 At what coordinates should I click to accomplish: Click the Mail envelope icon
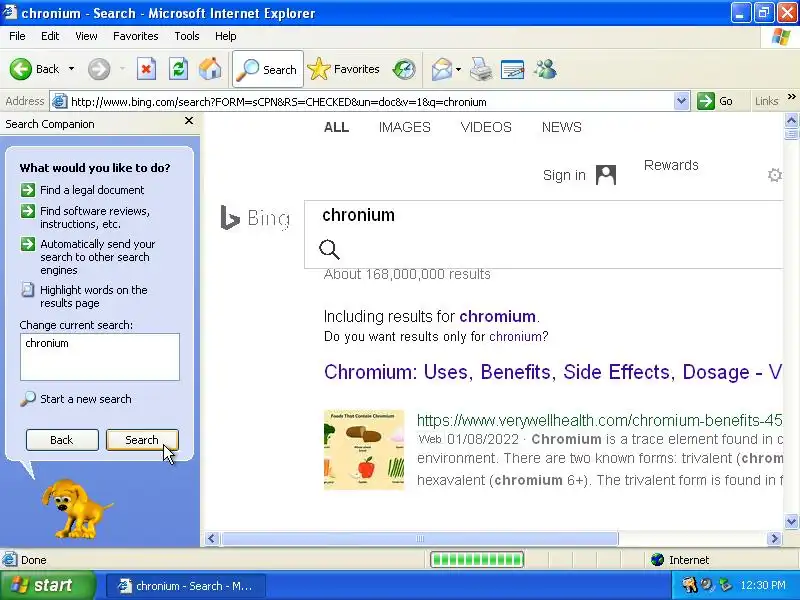[442, 69]
